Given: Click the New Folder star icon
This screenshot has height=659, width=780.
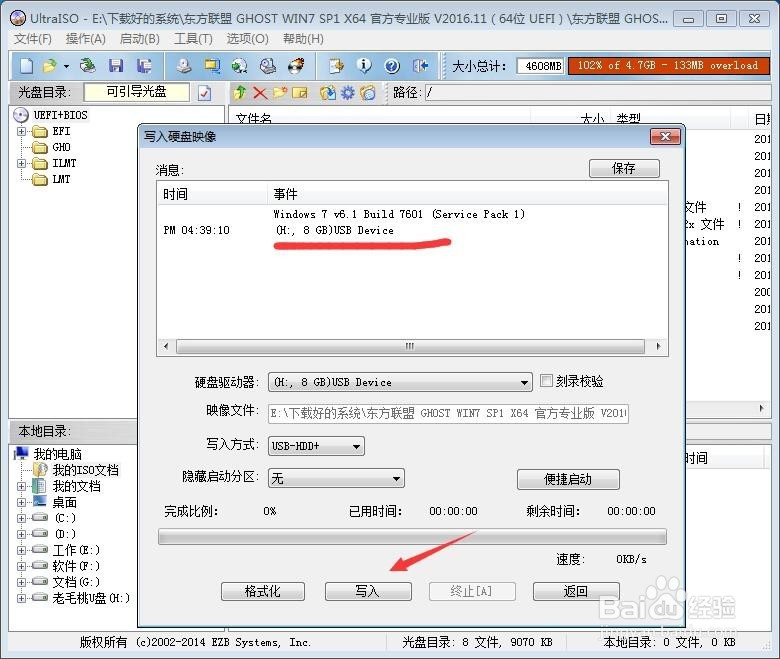Looking at the screenshot, I should (x=280, y=93).
